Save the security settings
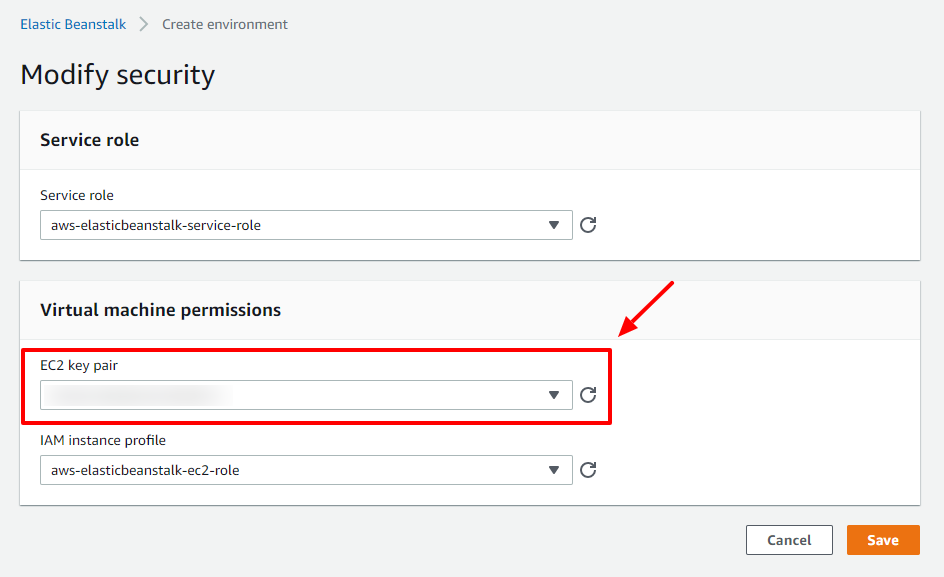This screenshot has width=944, height=577. tap(883, 540)
